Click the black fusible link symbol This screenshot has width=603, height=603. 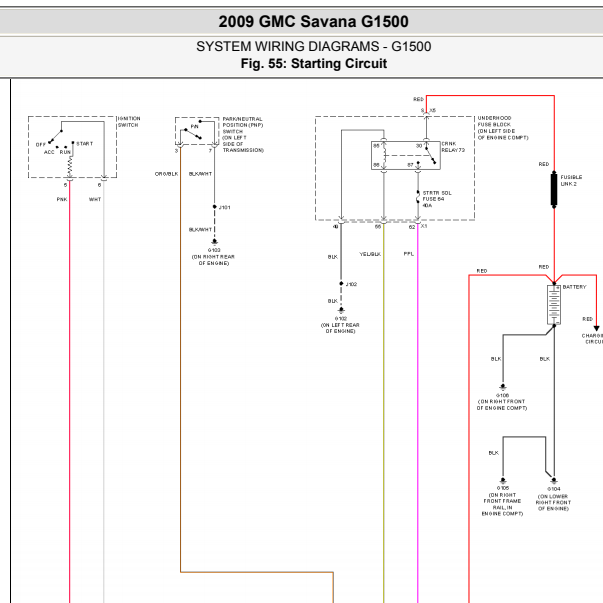tap(554, 190)
